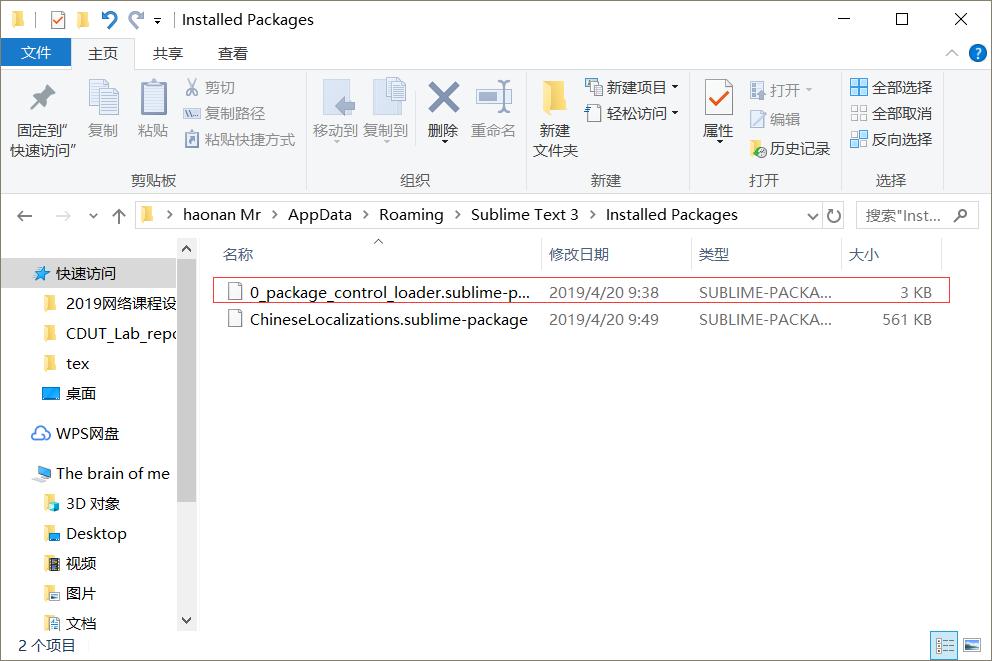Switch to details view in the status bar
Viewport: 992px width, 661px height.
click(x=944, y=644)
